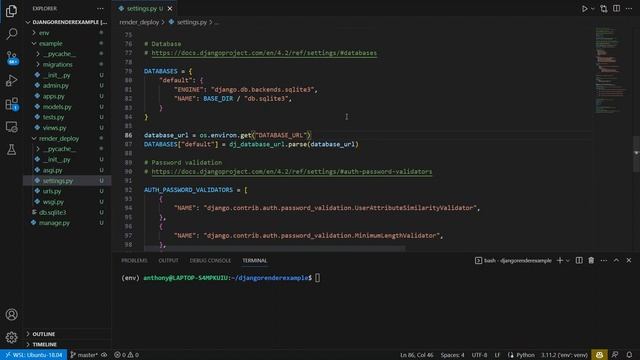This screenshot has height=360, width=640.
Task: Change language mode via Python status item
Action: pyautogui.click(x=525, y=355)
